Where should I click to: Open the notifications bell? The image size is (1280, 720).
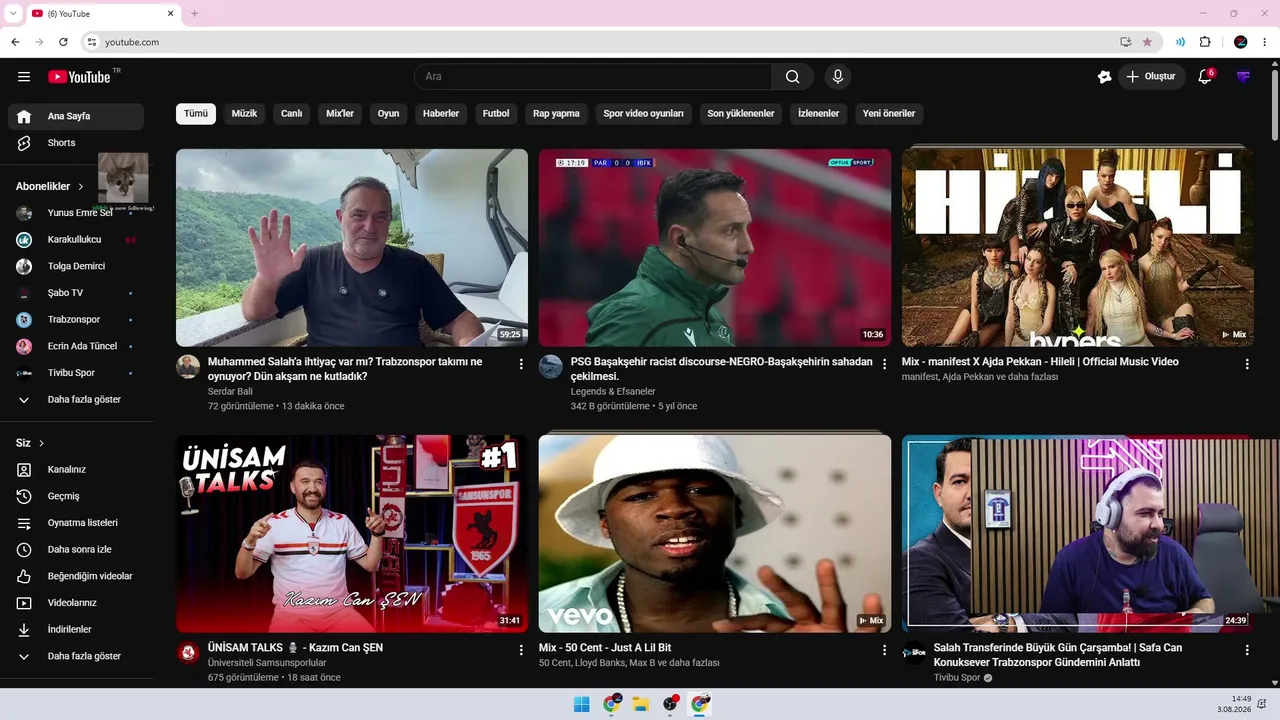(x=1205, y=77)
